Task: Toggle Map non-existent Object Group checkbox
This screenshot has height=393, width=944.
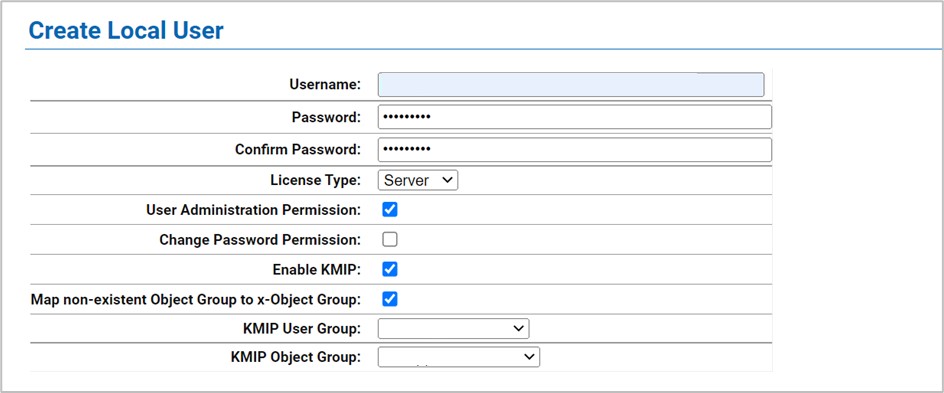Action: pyautogui.click(x=390, y=299)
